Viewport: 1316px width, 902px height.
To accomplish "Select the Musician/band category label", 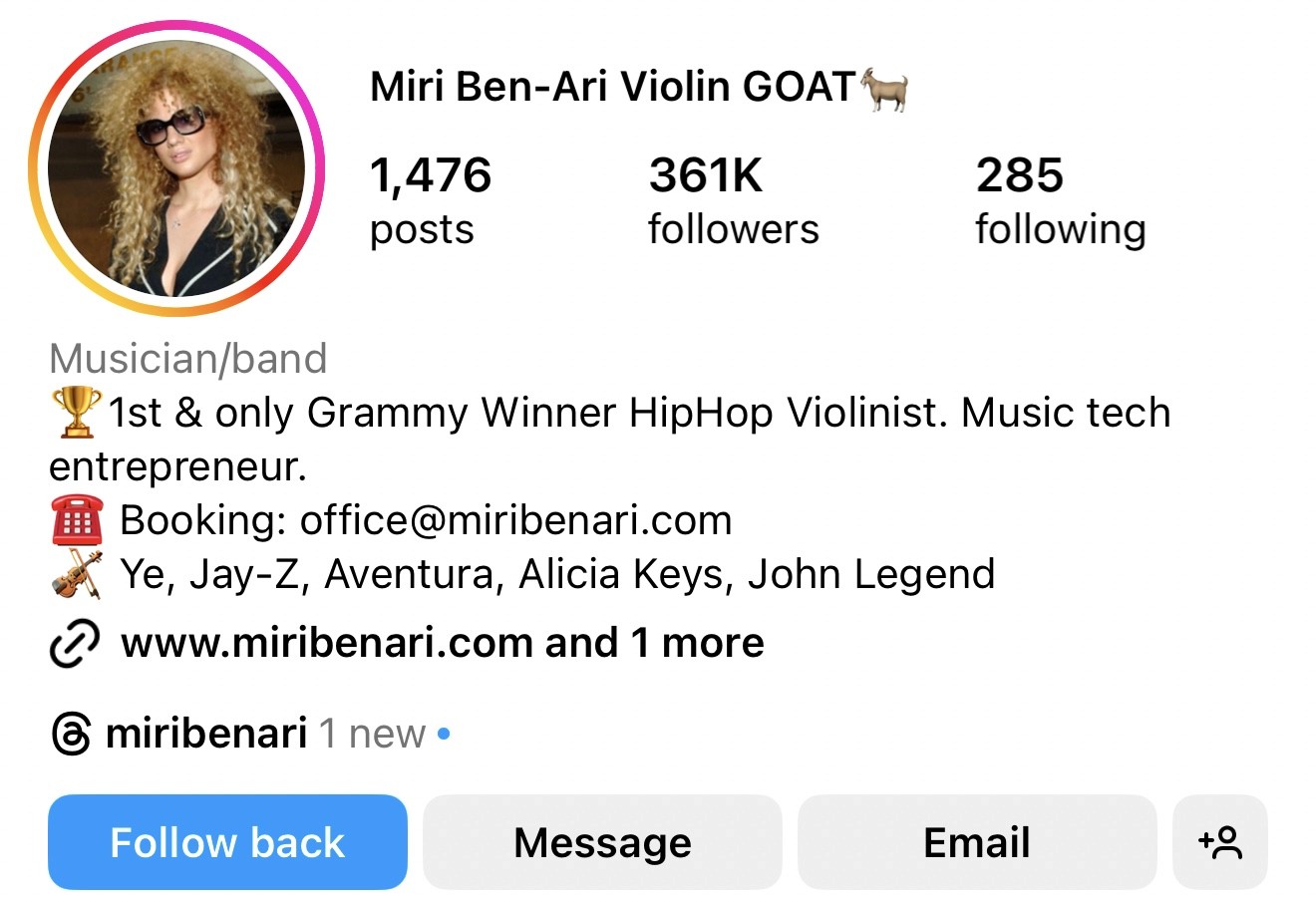I will 188,359.
